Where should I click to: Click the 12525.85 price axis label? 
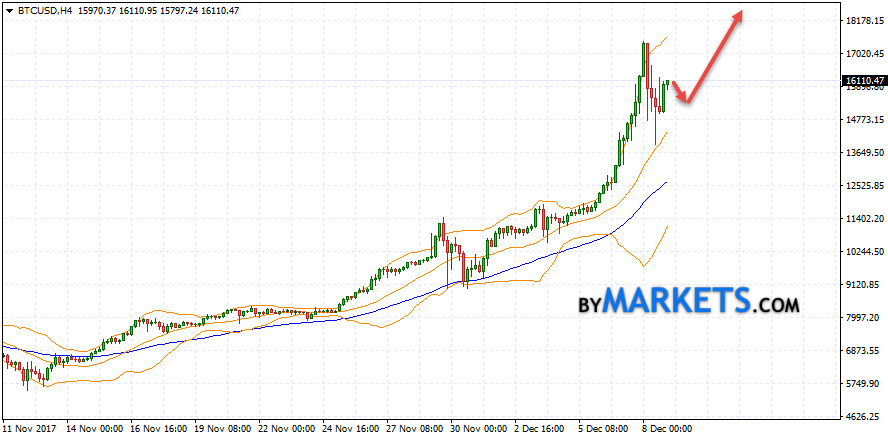(861, 186)
